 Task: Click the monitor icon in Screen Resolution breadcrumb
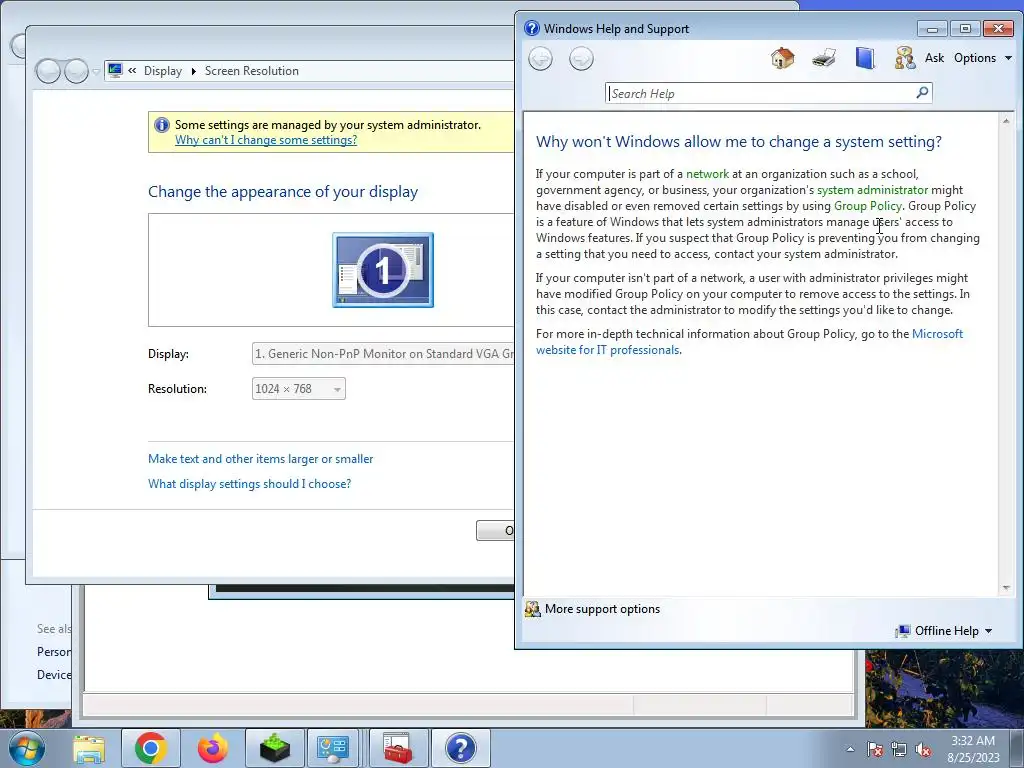pyautogui.click(x=115, y=71)
